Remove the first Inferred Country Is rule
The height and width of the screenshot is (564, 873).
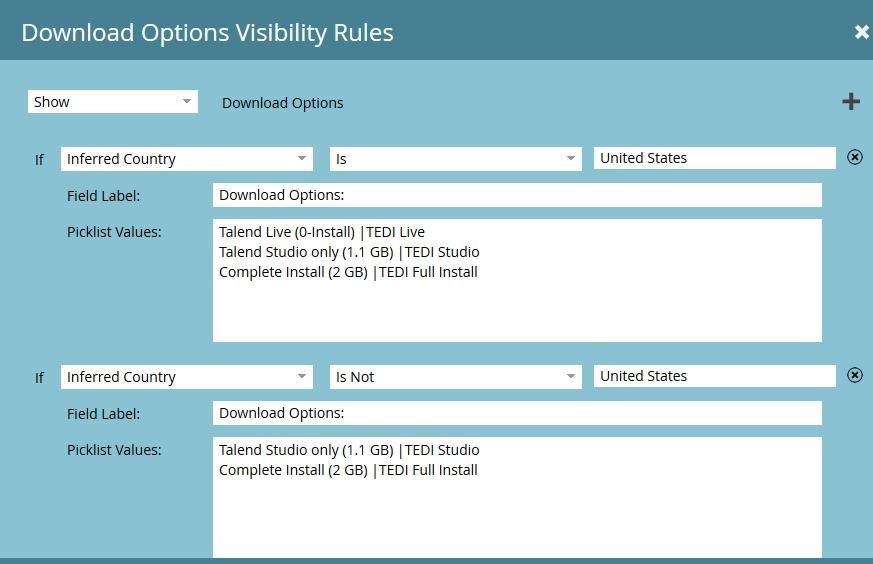tap(855, 157)
